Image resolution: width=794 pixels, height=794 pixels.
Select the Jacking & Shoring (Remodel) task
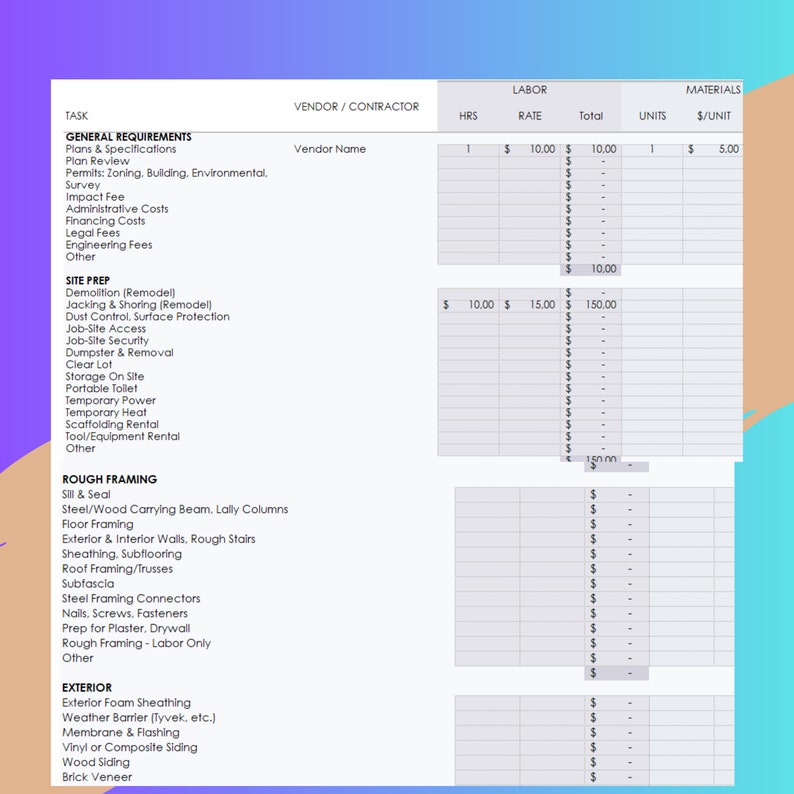click(x=138, y=305)
